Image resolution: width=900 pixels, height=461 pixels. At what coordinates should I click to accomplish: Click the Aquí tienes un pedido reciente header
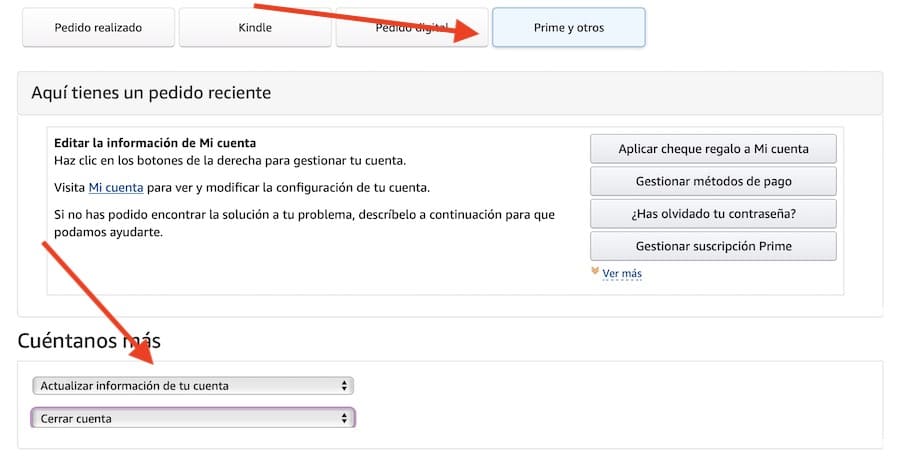point(151,93)
